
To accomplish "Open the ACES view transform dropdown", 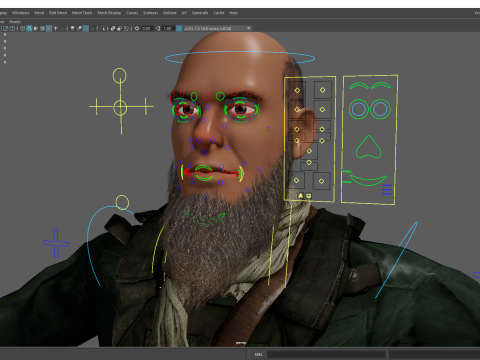I will [218, 28].
